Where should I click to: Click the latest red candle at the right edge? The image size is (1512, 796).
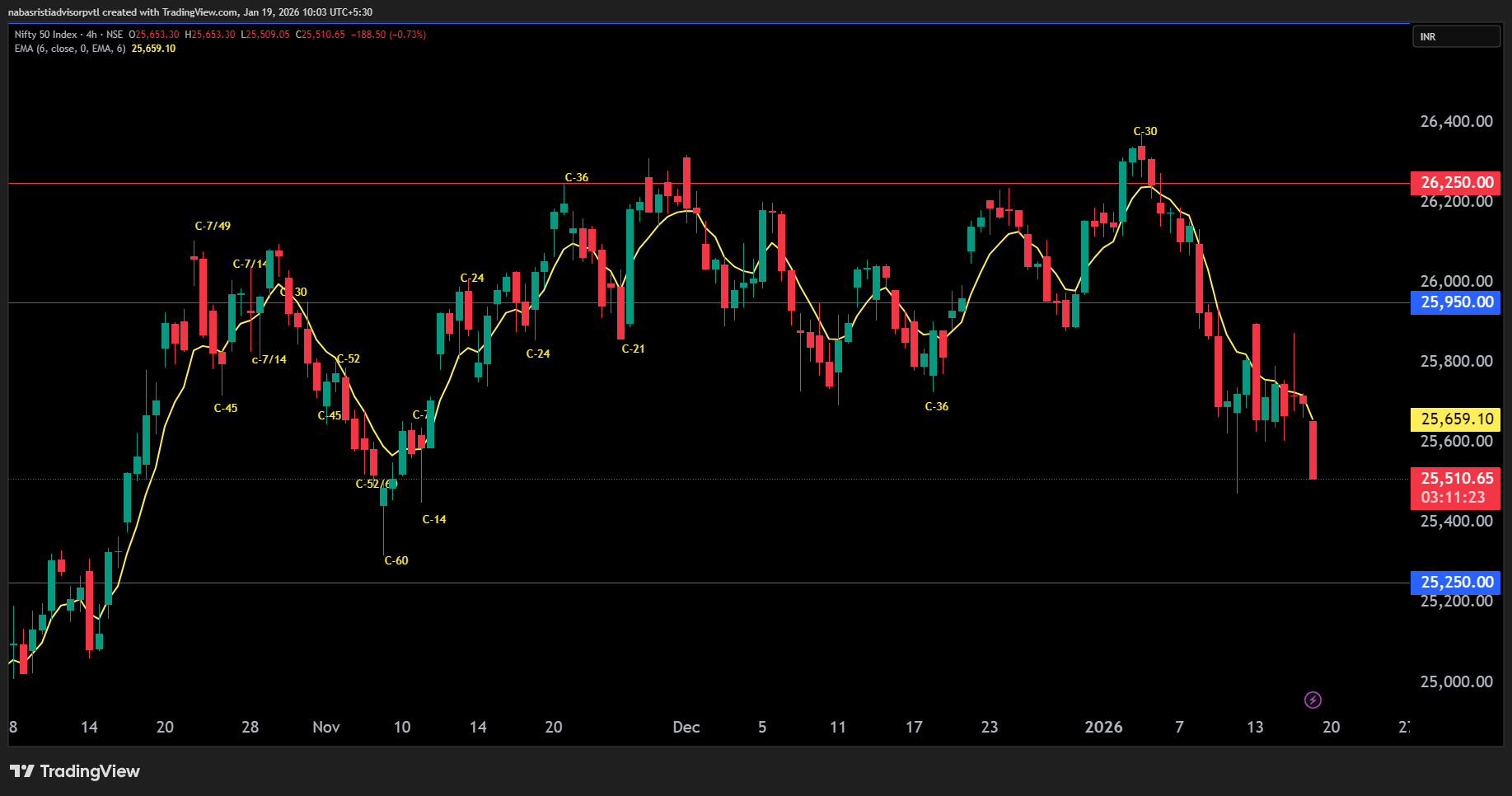[x=1313, y=450]
